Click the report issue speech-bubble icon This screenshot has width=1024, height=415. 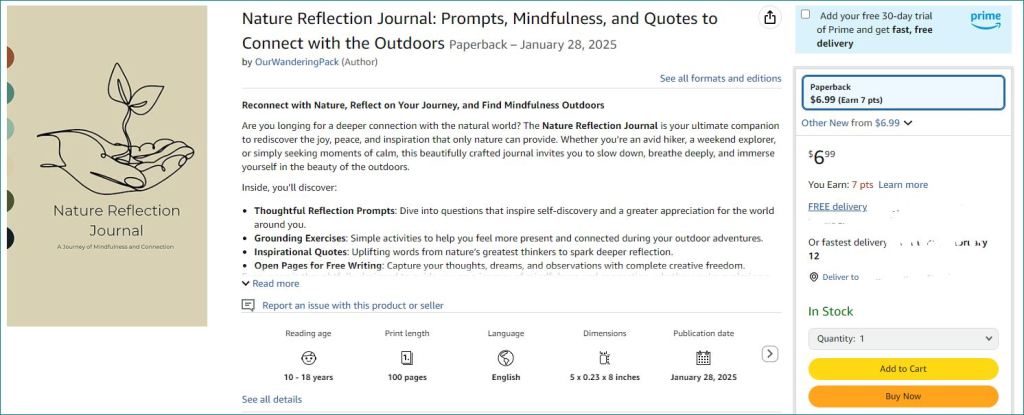pyautogui.click(x=248, y=305)
